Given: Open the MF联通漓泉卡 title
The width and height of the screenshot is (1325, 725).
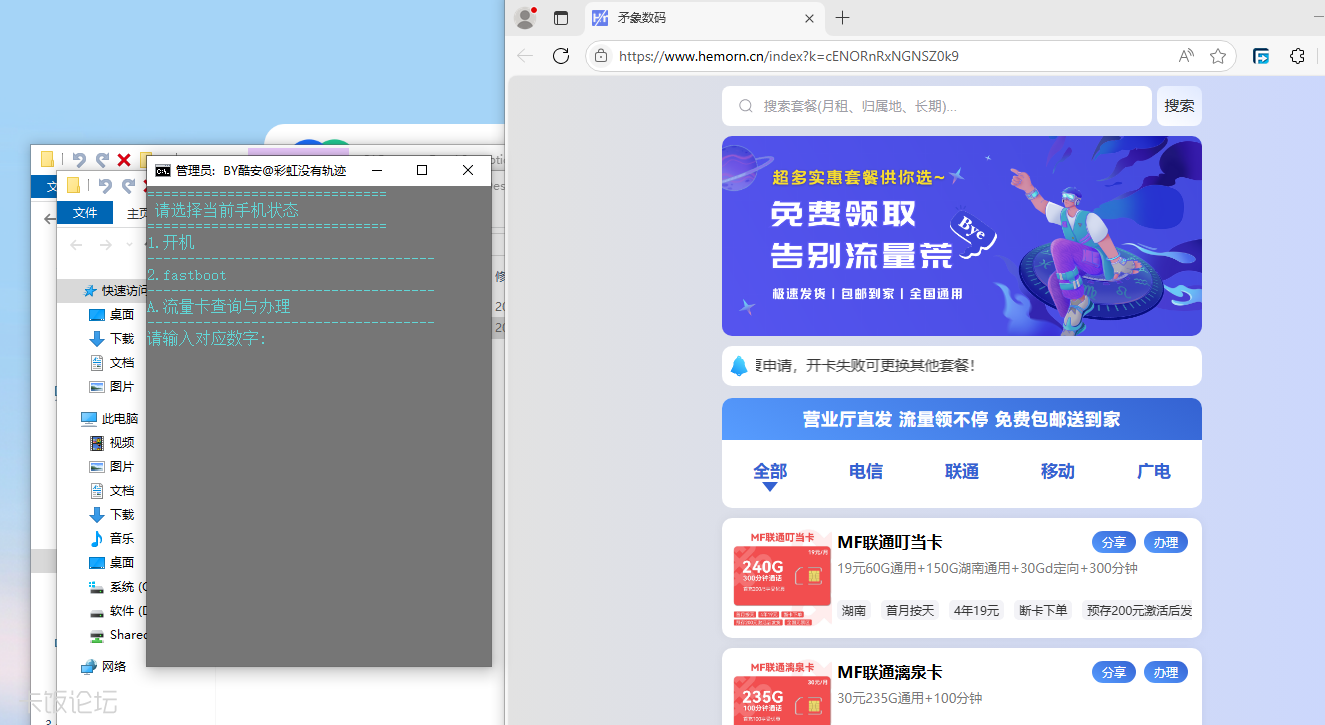Looking at the screenshot, I should point(890,672).
